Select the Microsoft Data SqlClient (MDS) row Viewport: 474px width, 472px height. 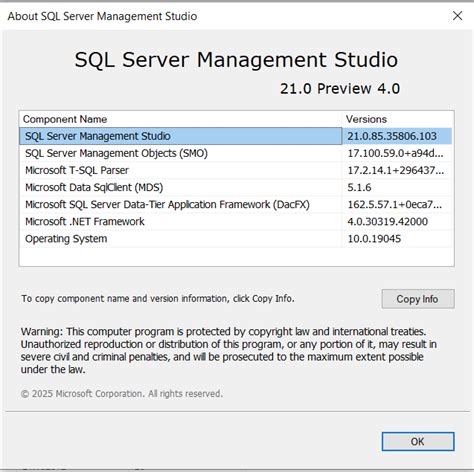[x=236, y=187]
